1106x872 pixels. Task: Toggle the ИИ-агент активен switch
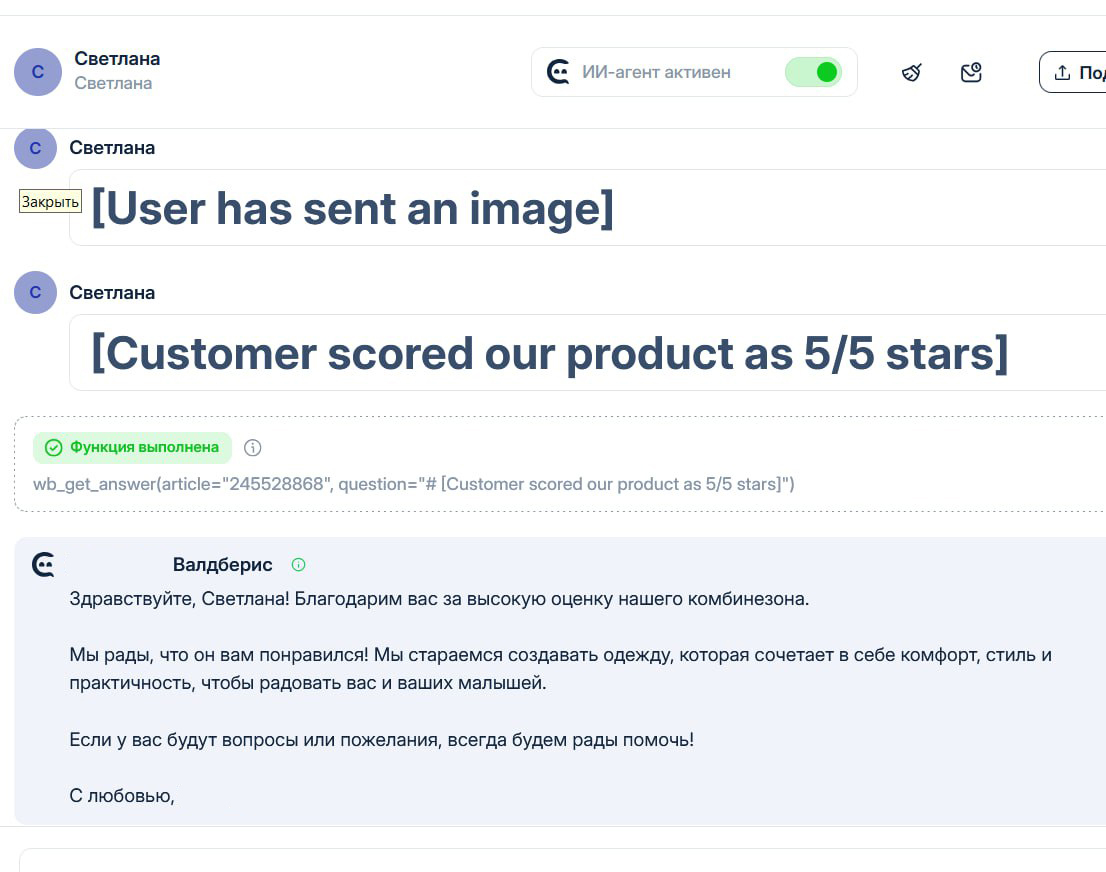813,72
